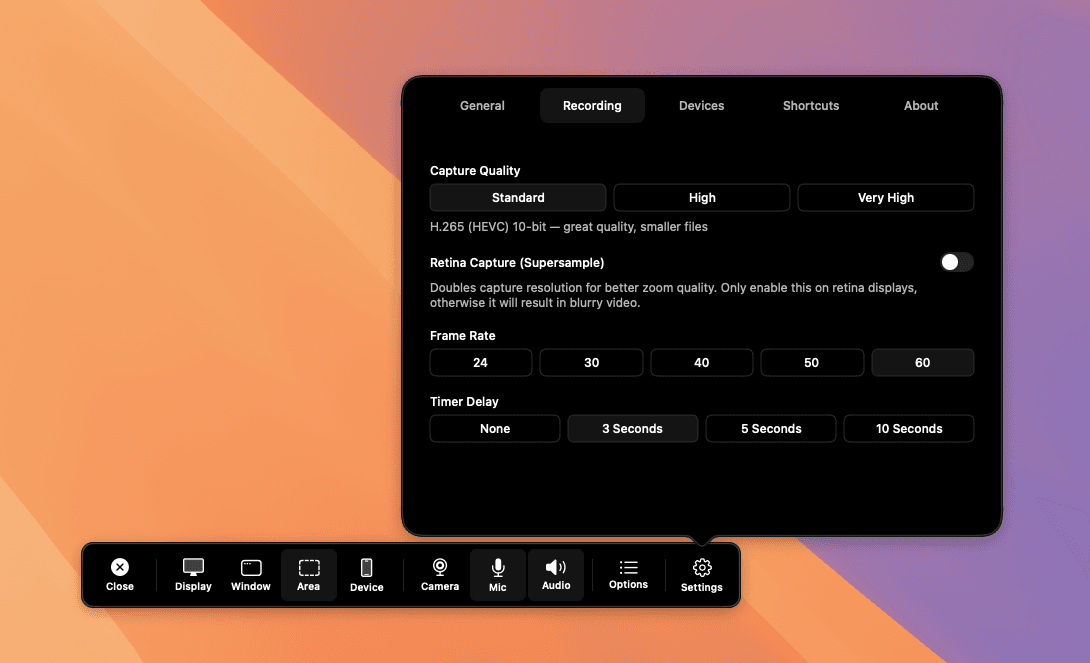Click the Mic icon in the toolbar
Viewport: 1090px width, 663px height.
click(497, 575)
